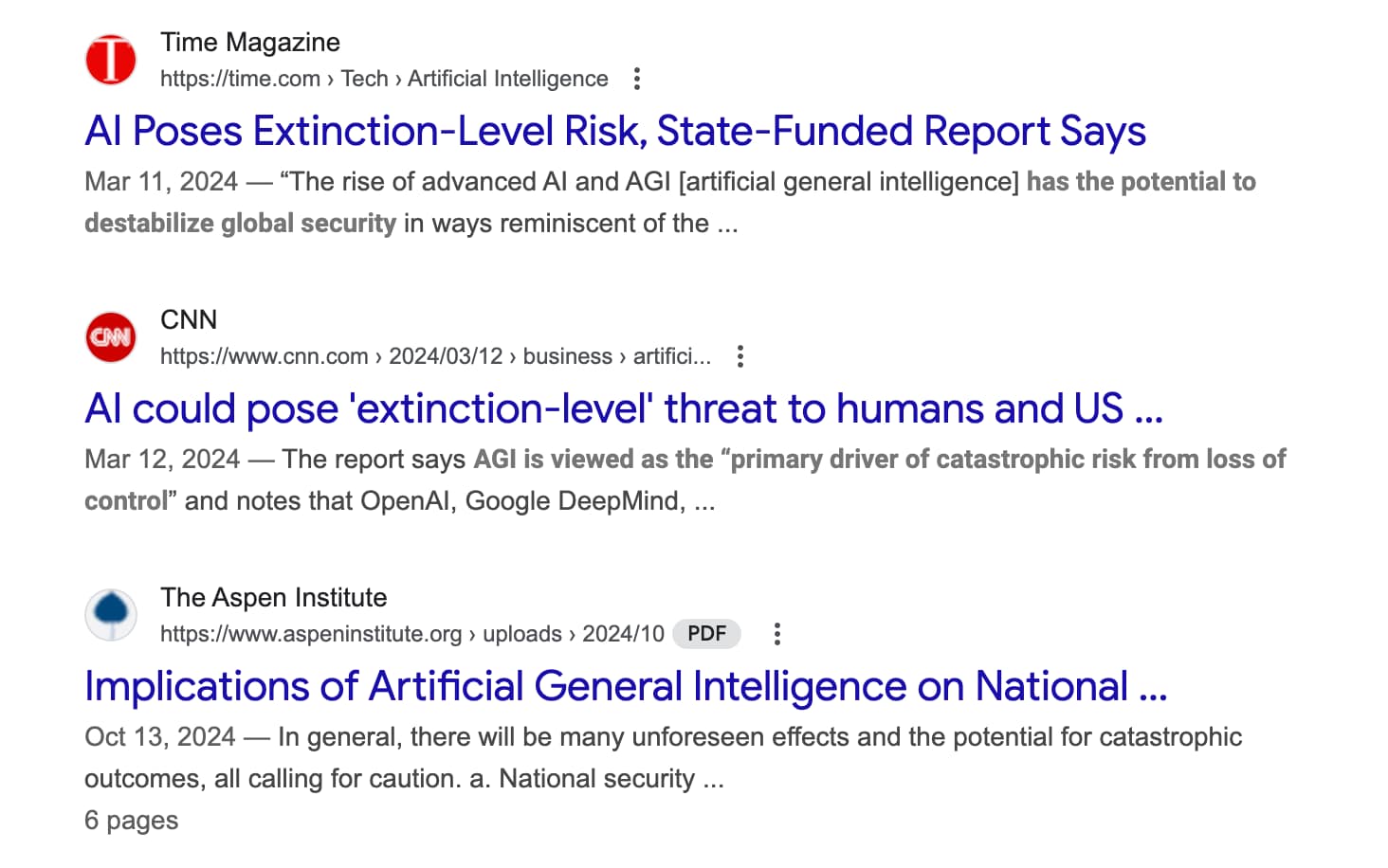This screenshot has height=868, width=1388.
Task: Click the PDF badge on the Aspen result
Action: coord(706,634)
